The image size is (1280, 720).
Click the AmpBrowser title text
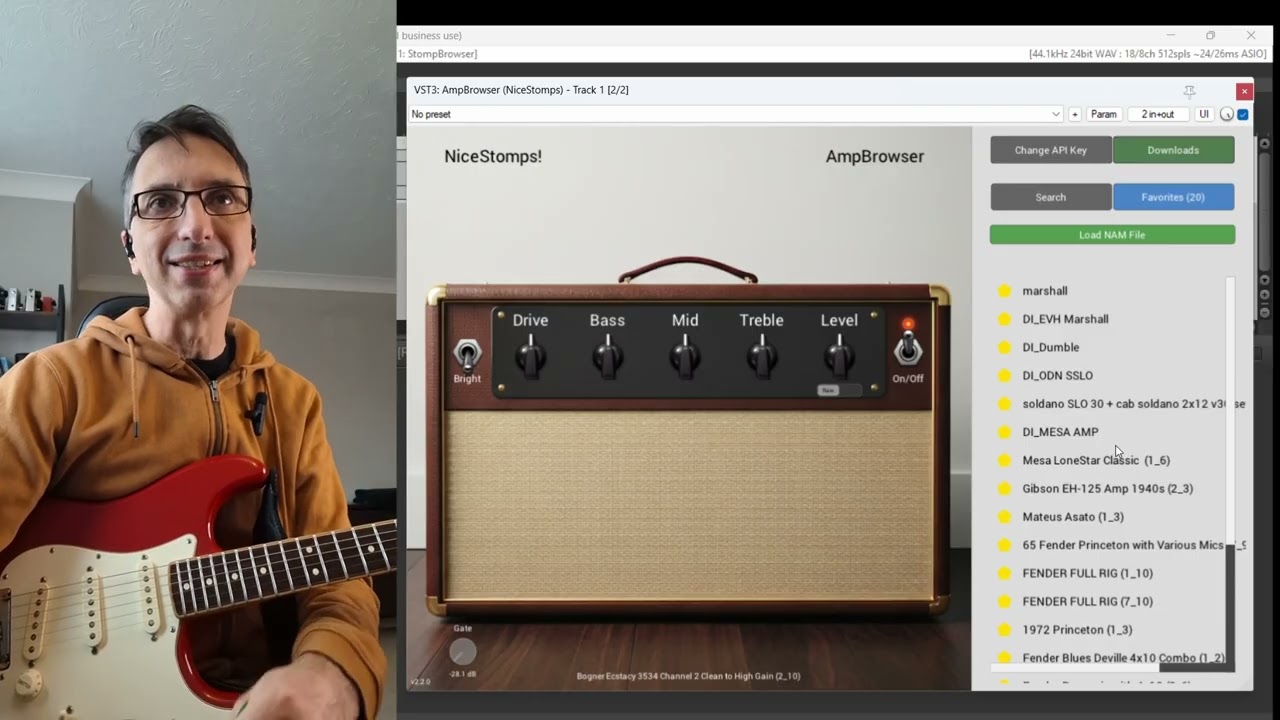(875, 156)
